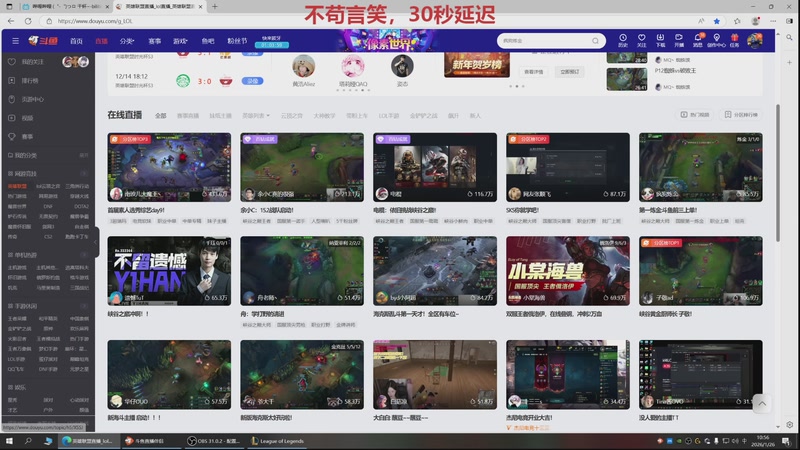Image resolution: width=800 pixels, height=450 pixels.
Task: Open the 斗鱼直播伴侣 taskbar item
Action: [x=151, y=441]
